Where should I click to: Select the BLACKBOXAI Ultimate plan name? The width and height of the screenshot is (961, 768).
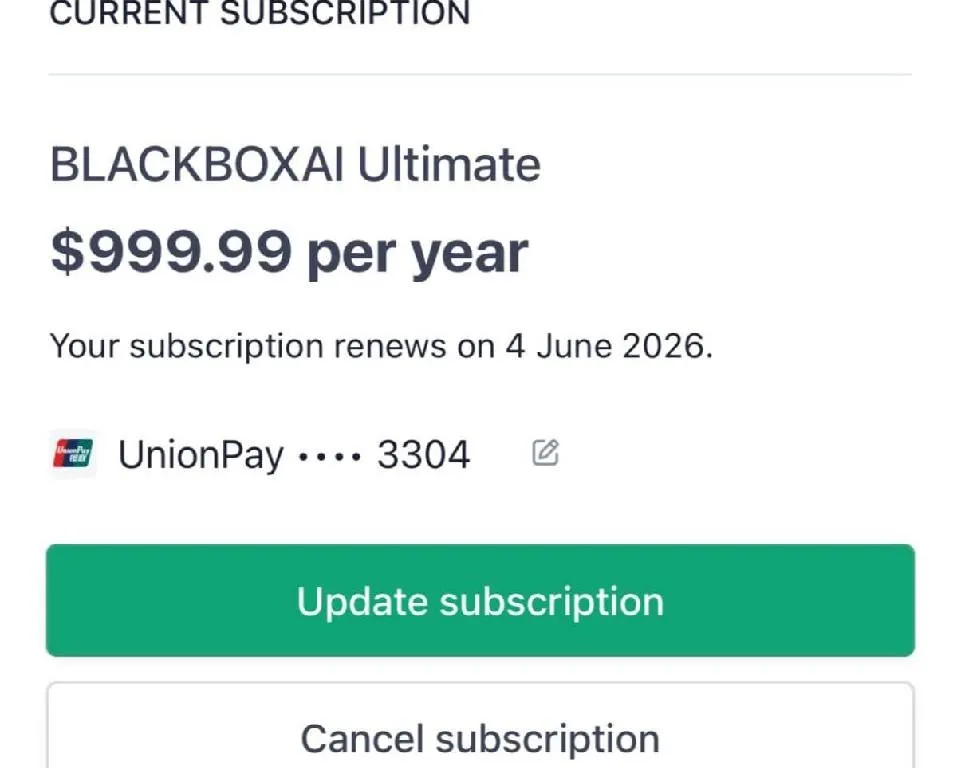click(x=295, y=165)
